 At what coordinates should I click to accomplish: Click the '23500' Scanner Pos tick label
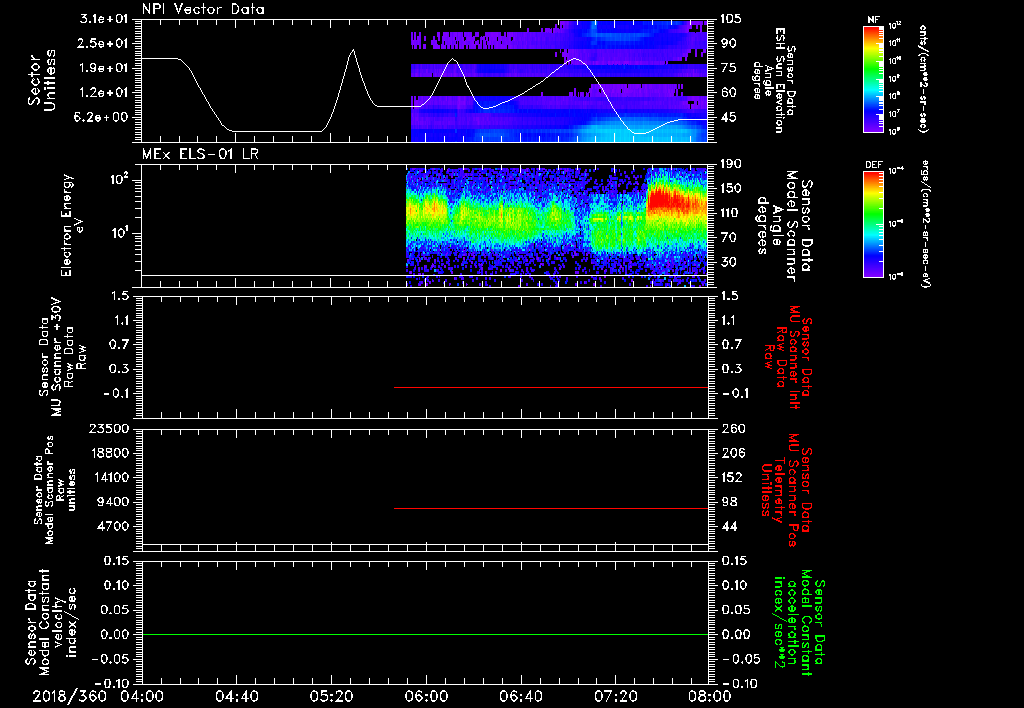click(x=108, y=429)
